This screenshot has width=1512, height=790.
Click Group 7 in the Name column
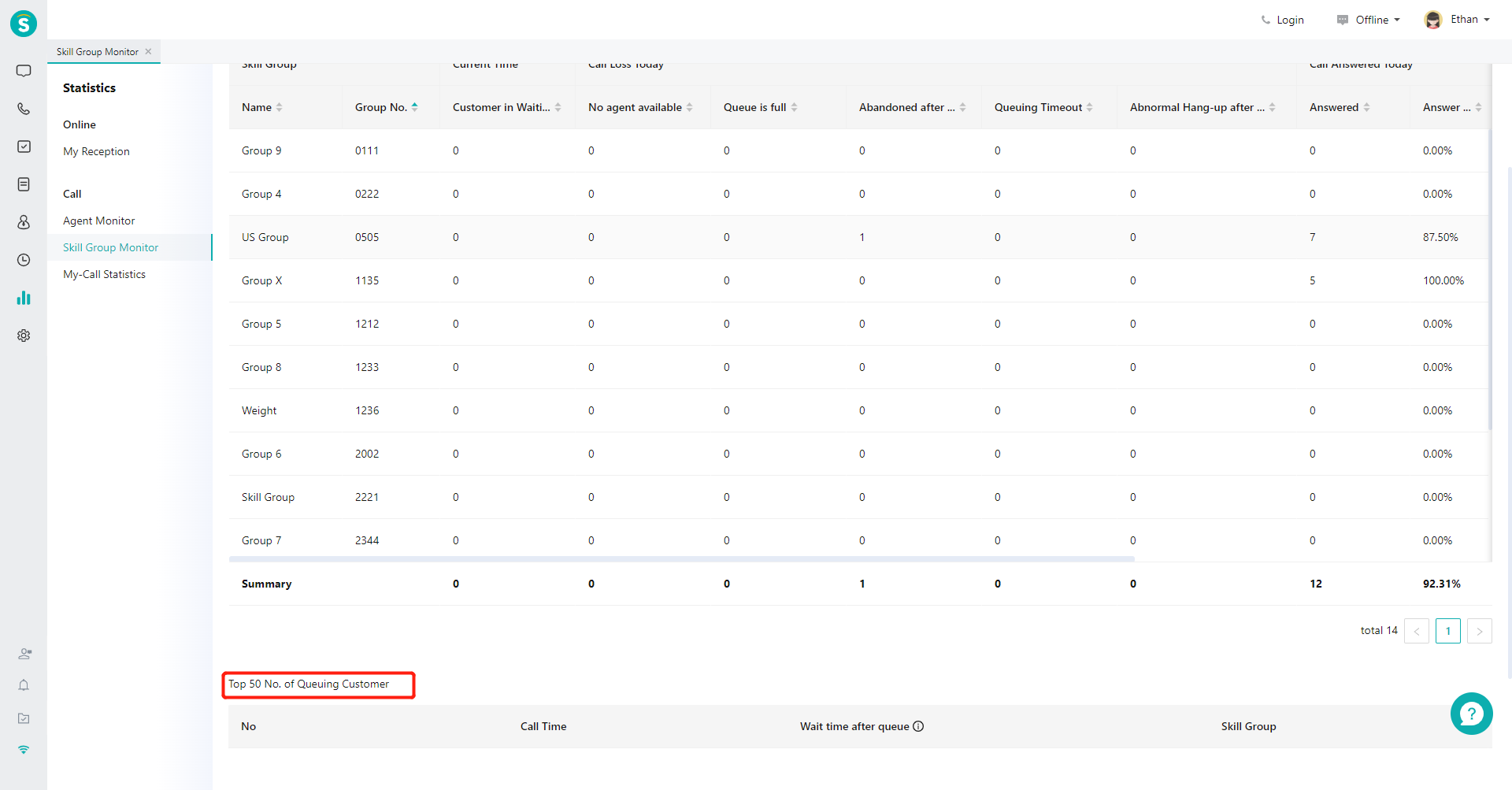261,540
